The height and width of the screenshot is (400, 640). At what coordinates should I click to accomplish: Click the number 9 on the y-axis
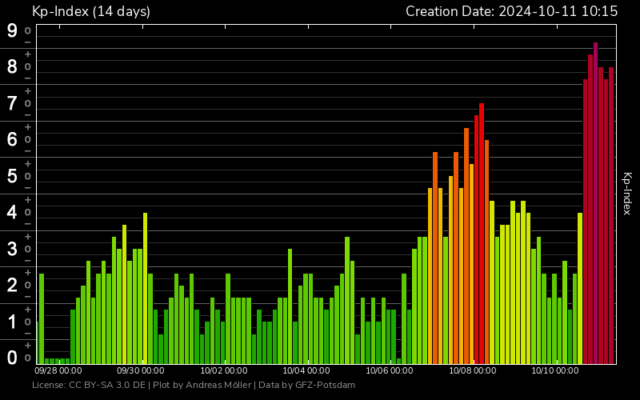pyautogui.click(x=12, y=30)
